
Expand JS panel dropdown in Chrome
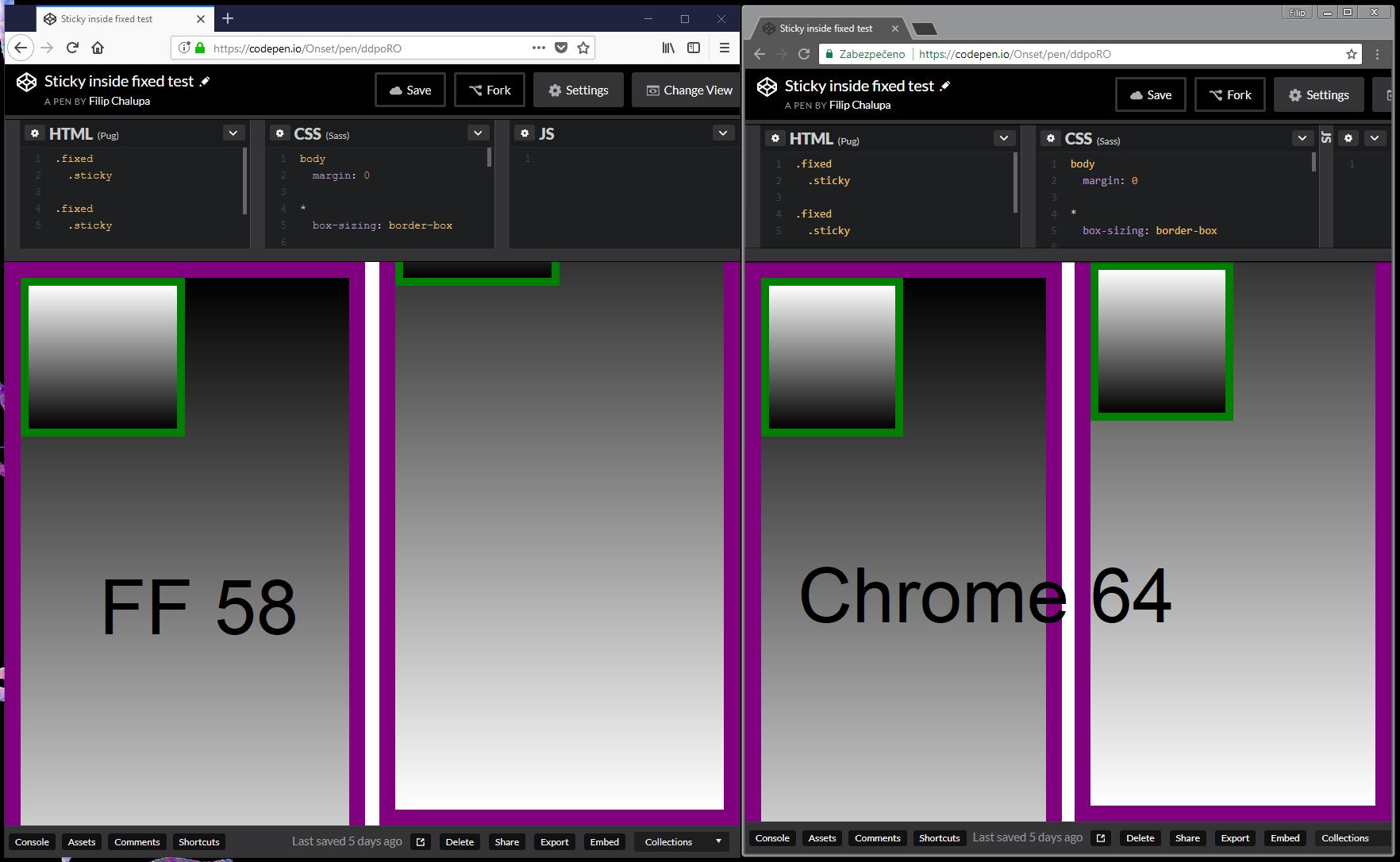(x=1375, y=138)
